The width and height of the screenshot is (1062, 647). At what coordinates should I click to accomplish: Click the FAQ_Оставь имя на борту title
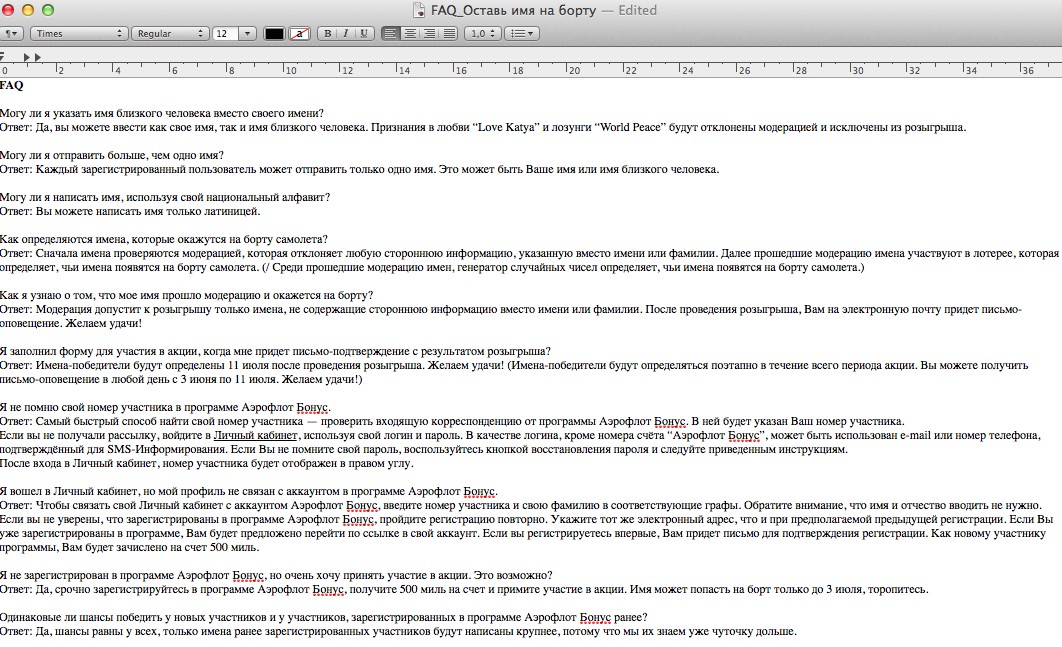tap(513, 10)
